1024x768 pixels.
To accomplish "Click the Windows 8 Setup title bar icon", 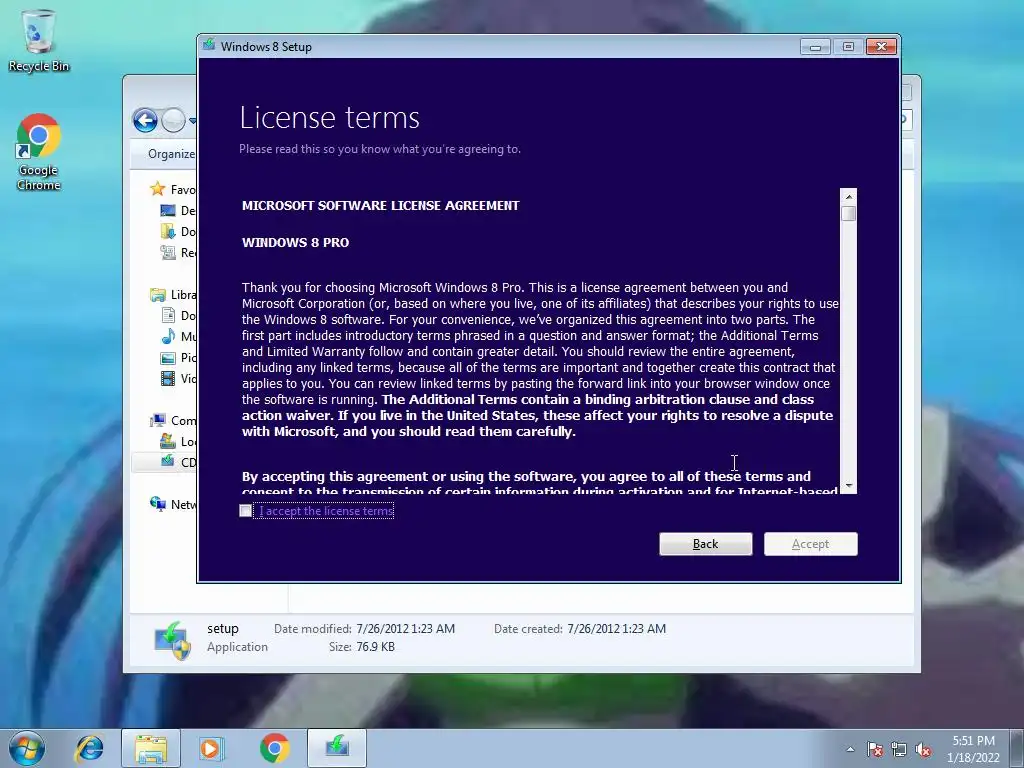I will pos(209,45).
